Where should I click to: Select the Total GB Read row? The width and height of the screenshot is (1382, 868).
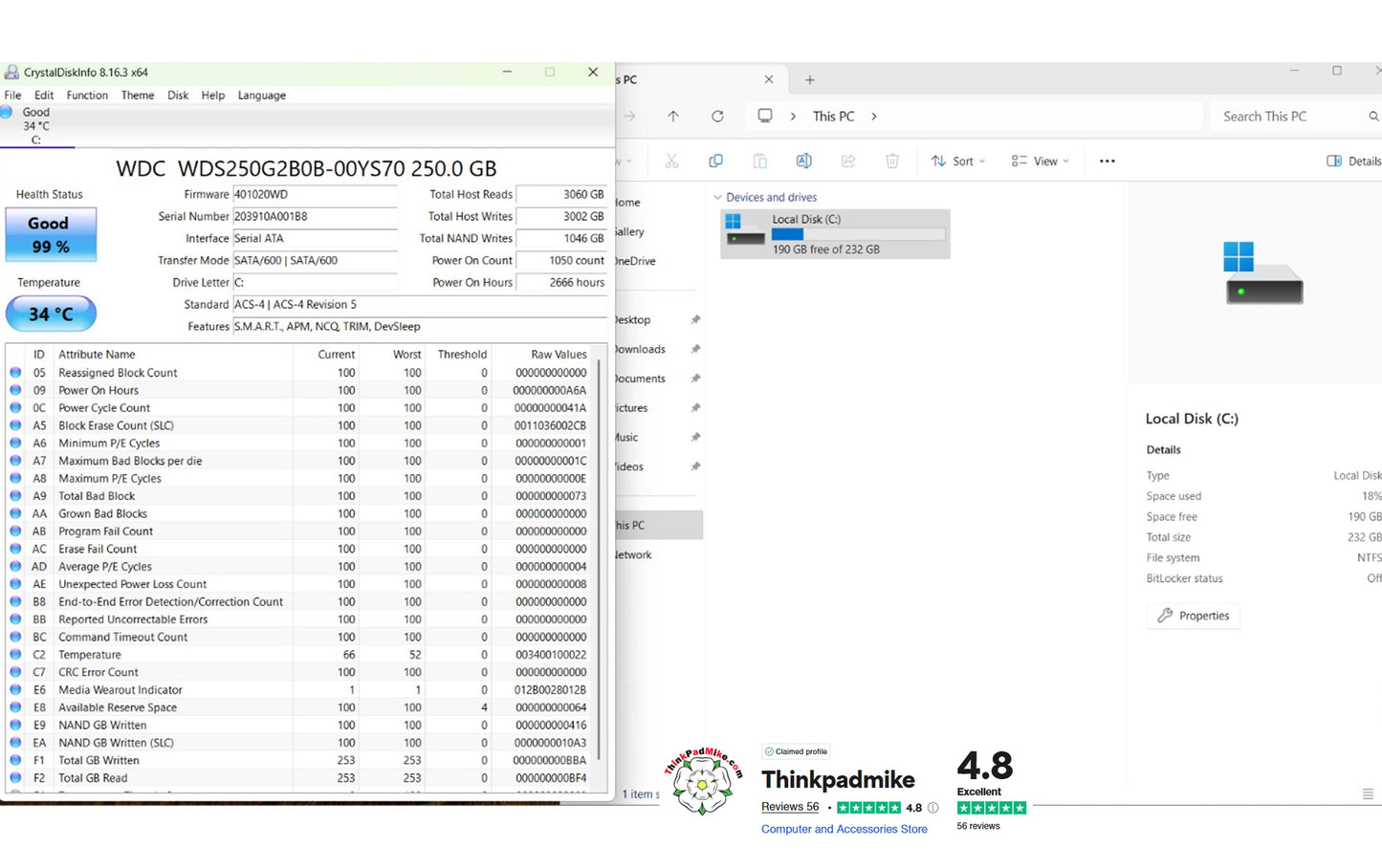pyautogui.click(x=300, y=778)
